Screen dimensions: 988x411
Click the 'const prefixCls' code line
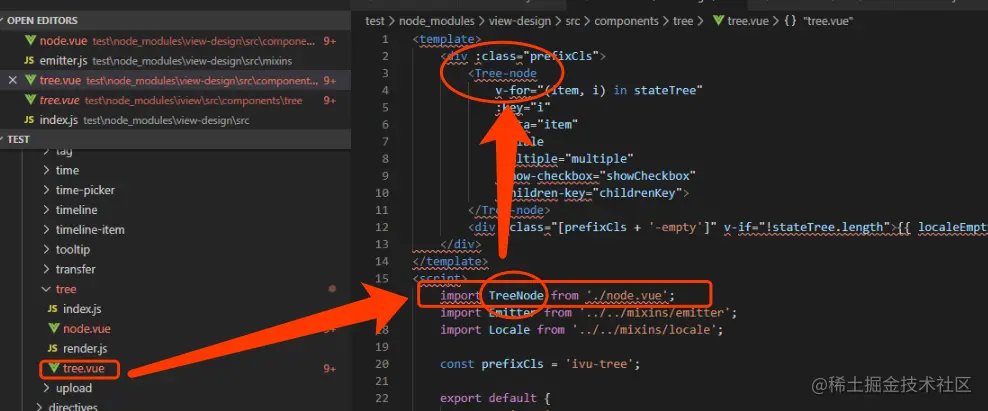coord(540,364)
